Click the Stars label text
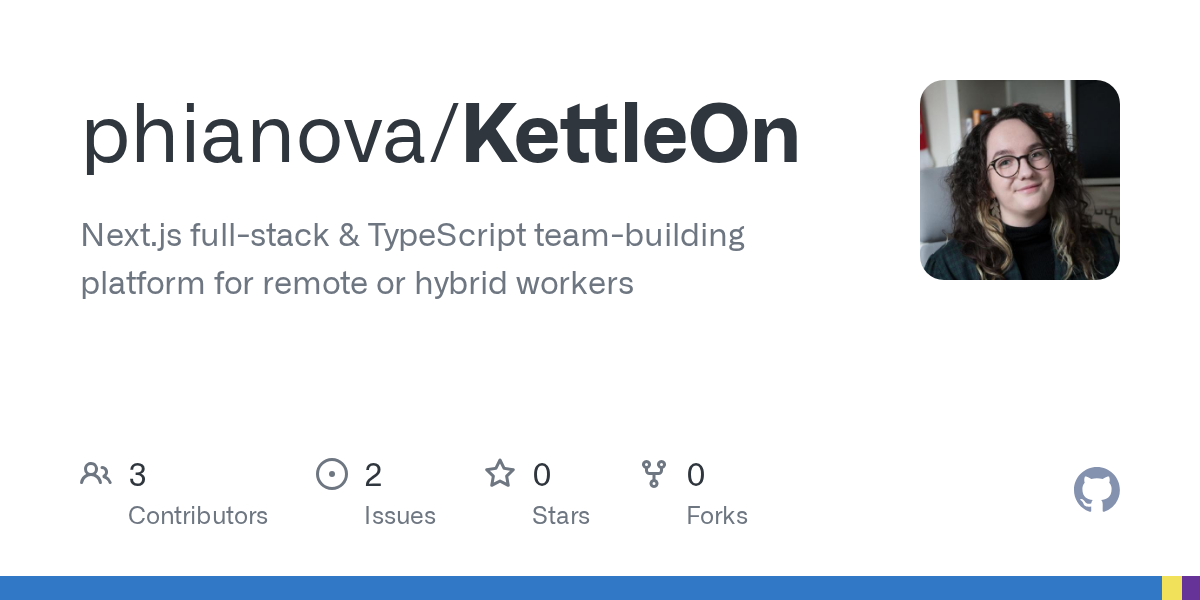 tap(561, 516)
